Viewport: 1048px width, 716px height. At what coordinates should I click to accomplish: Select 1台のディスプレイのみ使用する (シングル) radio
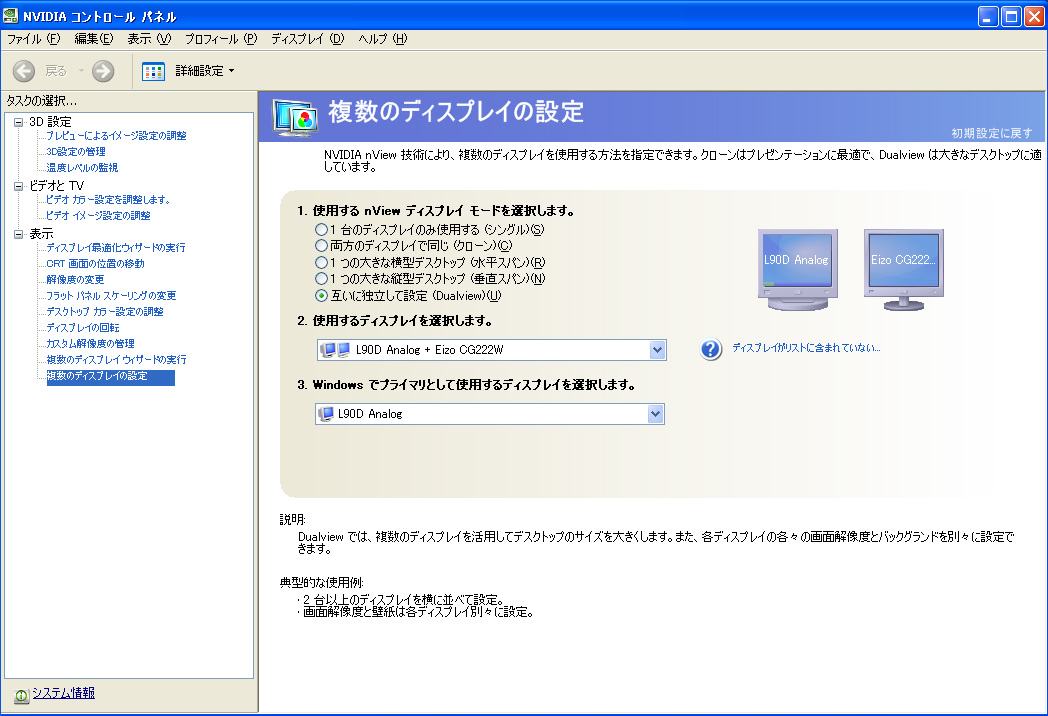point(321,229)
